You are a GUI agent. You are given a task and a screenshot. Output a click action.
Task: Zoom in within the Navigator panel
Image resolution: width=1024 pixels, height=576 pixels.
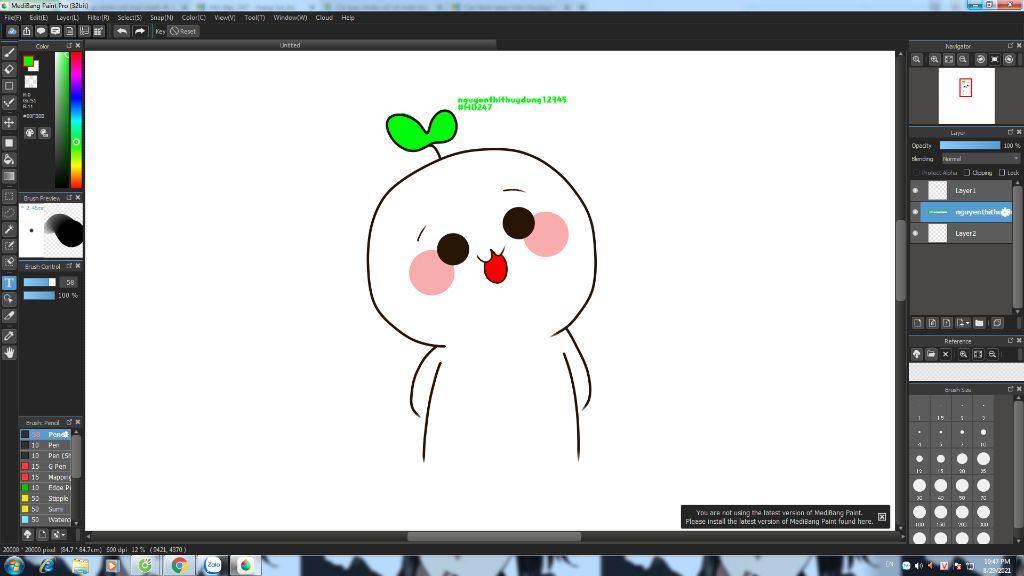click(935, 59)
